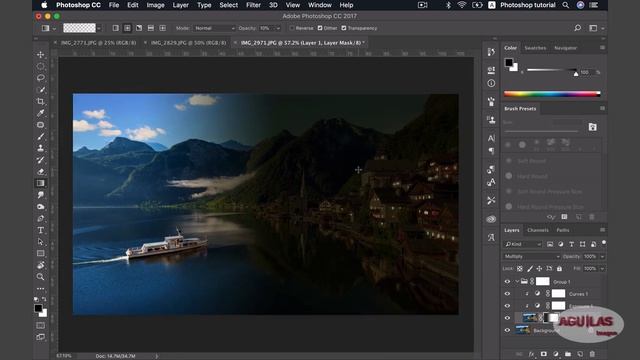Collapse the Group 1 folder
The width and height of the screenshot is (640, 360).
(x=517, y=282)
